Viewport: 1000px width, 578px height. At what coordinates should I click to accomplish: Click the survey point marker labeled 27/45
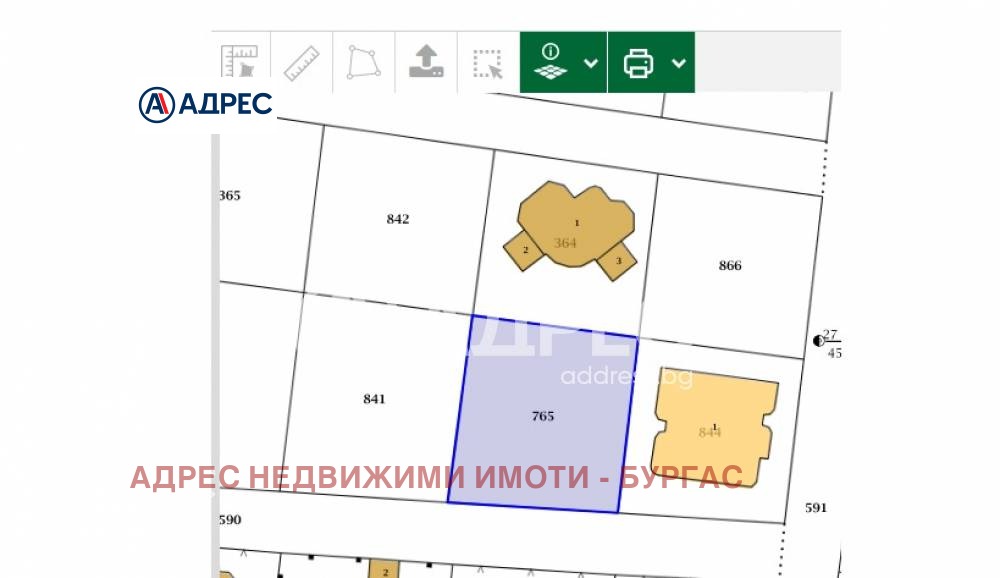[x=820, y=341]
